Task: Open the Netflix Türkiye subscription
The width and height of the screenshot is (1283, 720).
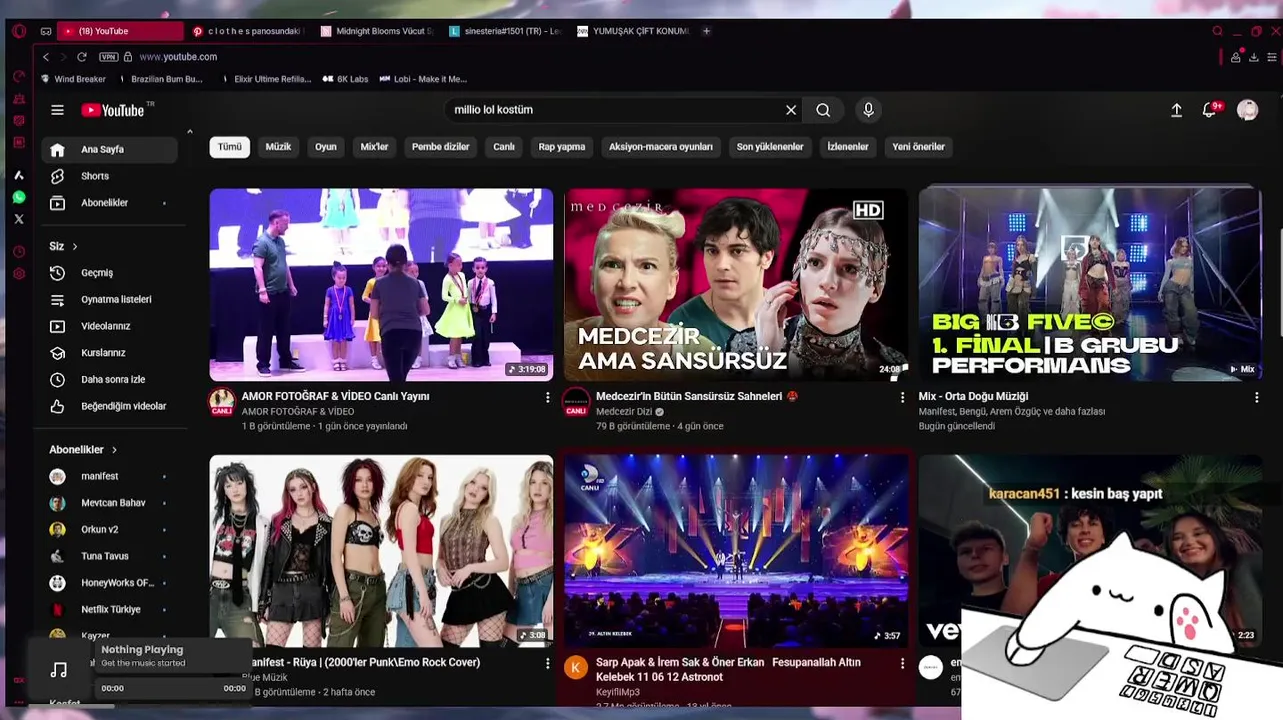Action: coord(108,610)
